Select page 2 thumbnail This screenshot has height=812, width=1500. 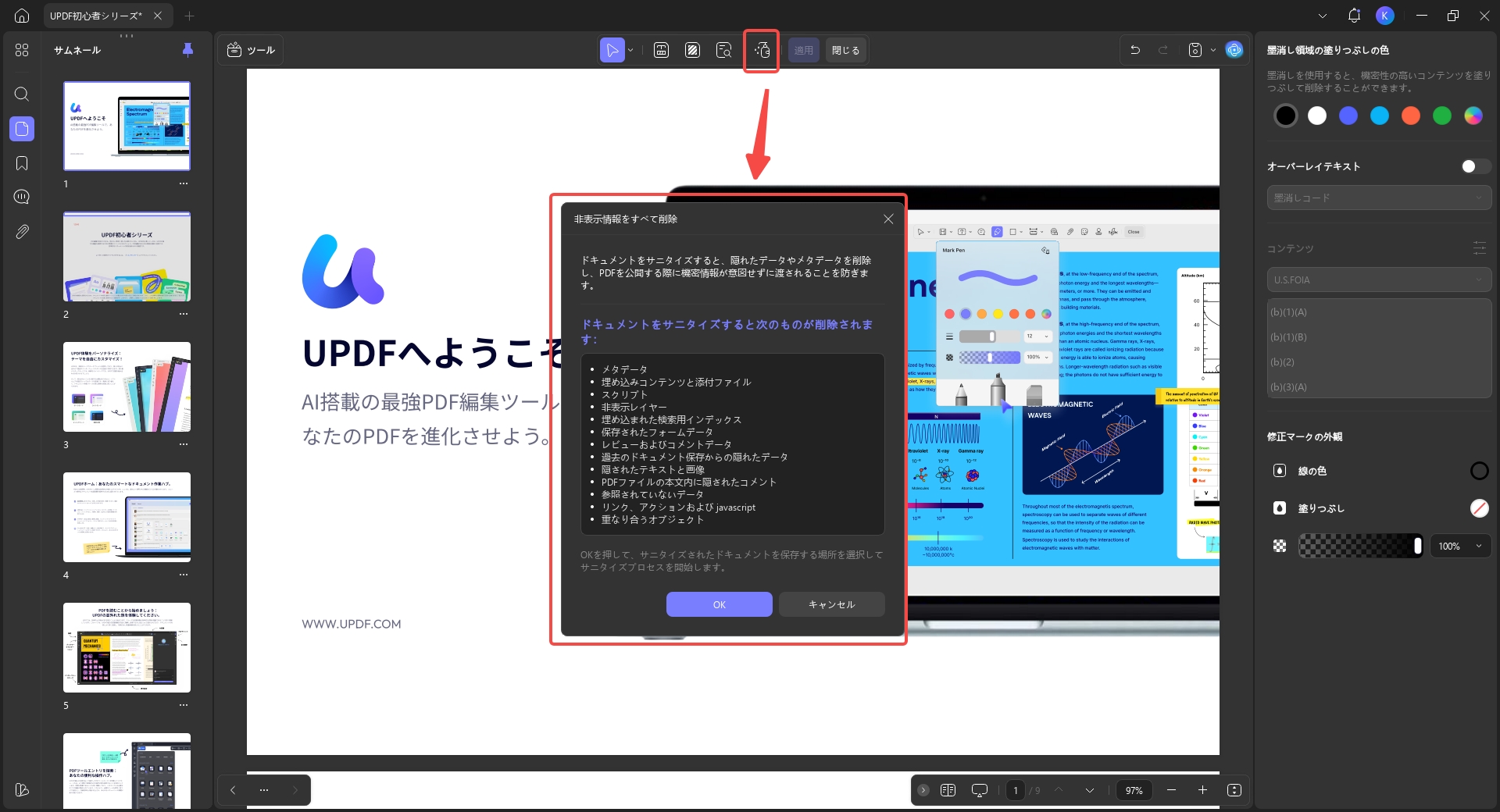tap(127, 257)
